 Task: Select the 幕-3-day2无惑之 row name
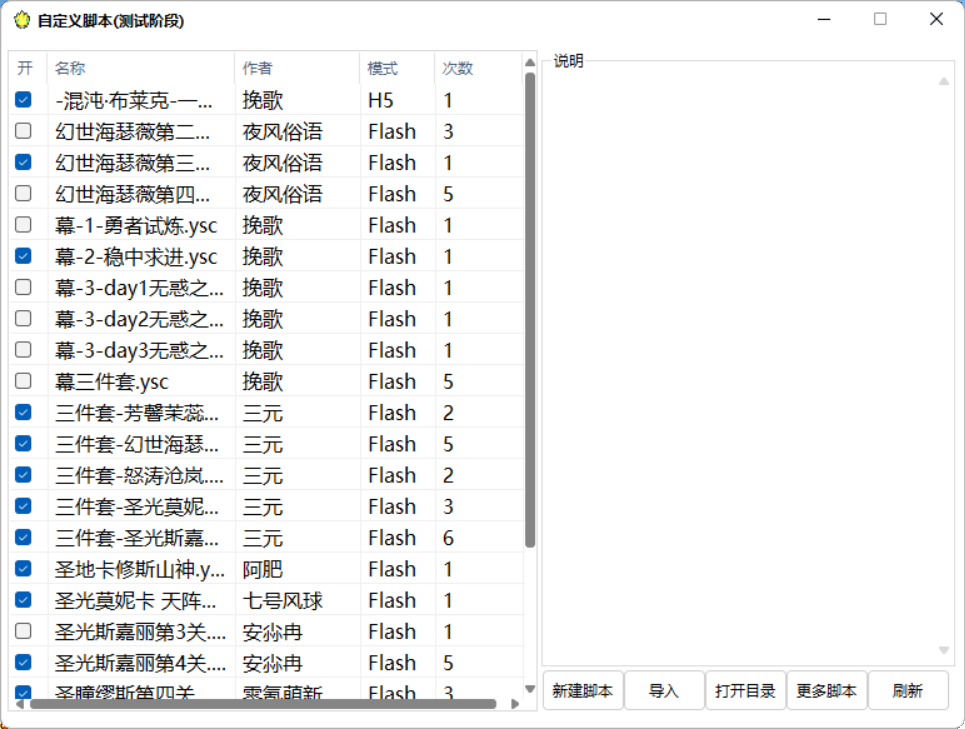point(139,319)
